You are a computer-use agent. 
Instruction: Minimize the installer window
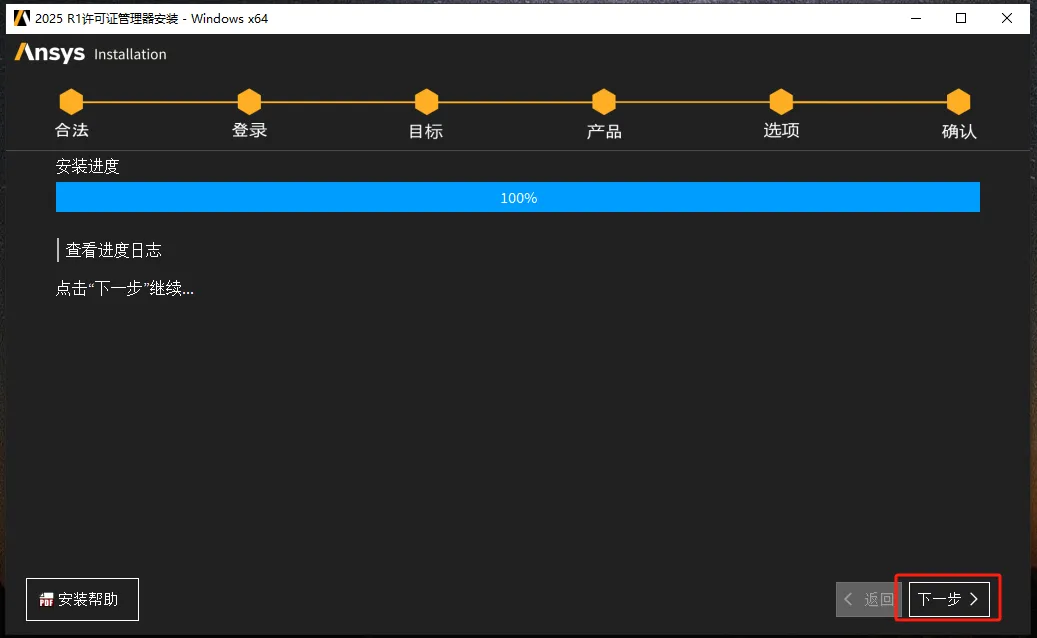pyautogui.click(x=916, y=18)
